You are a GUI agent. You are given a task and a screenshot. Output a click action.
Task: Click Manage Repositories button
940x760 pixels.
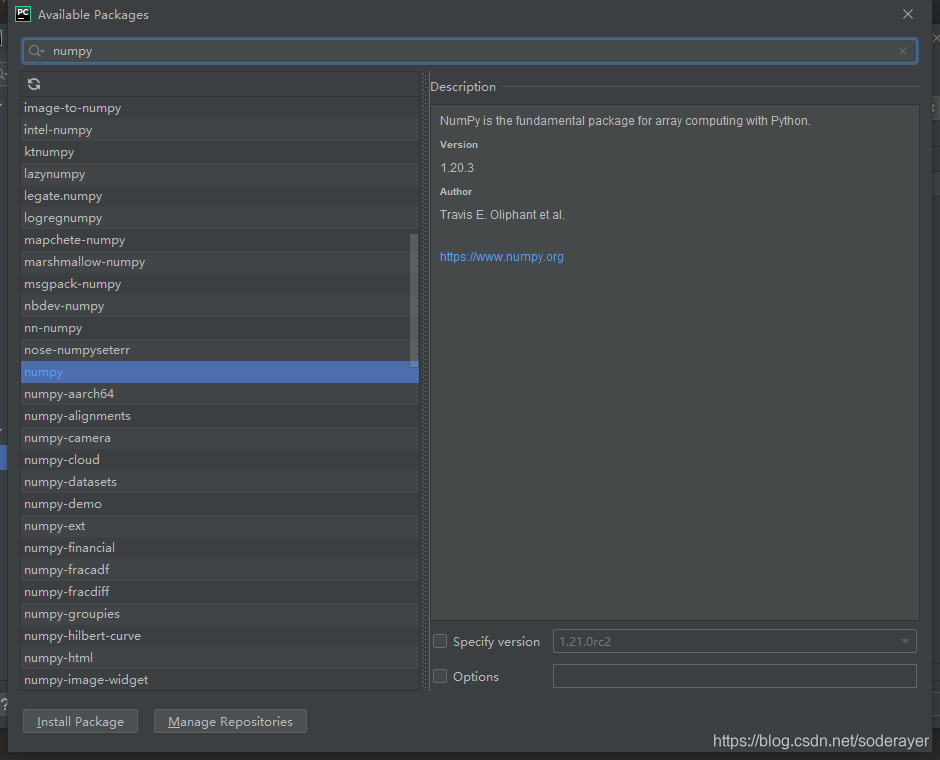[x=230, y=721]
